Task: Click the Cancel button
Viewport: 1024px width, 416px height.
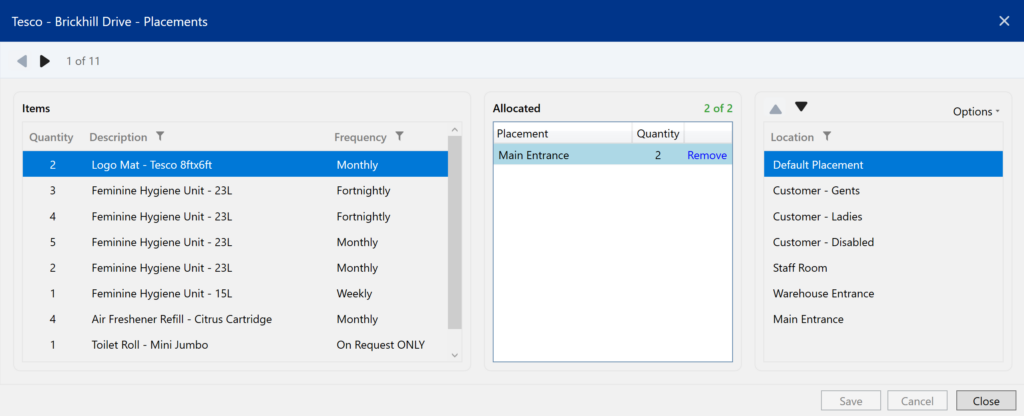Action: click(917, 401)
